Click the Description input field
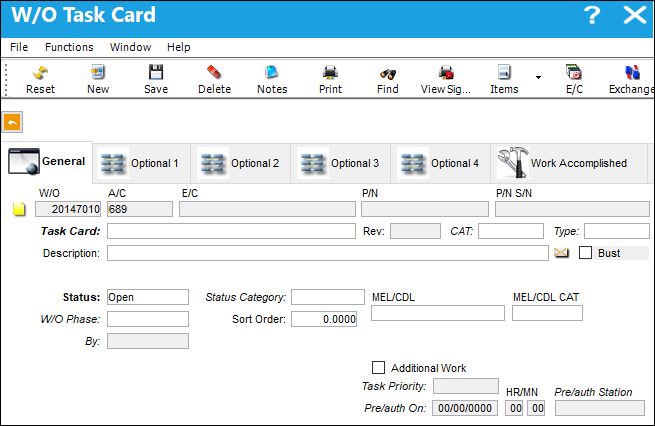 tap(328, 253)
